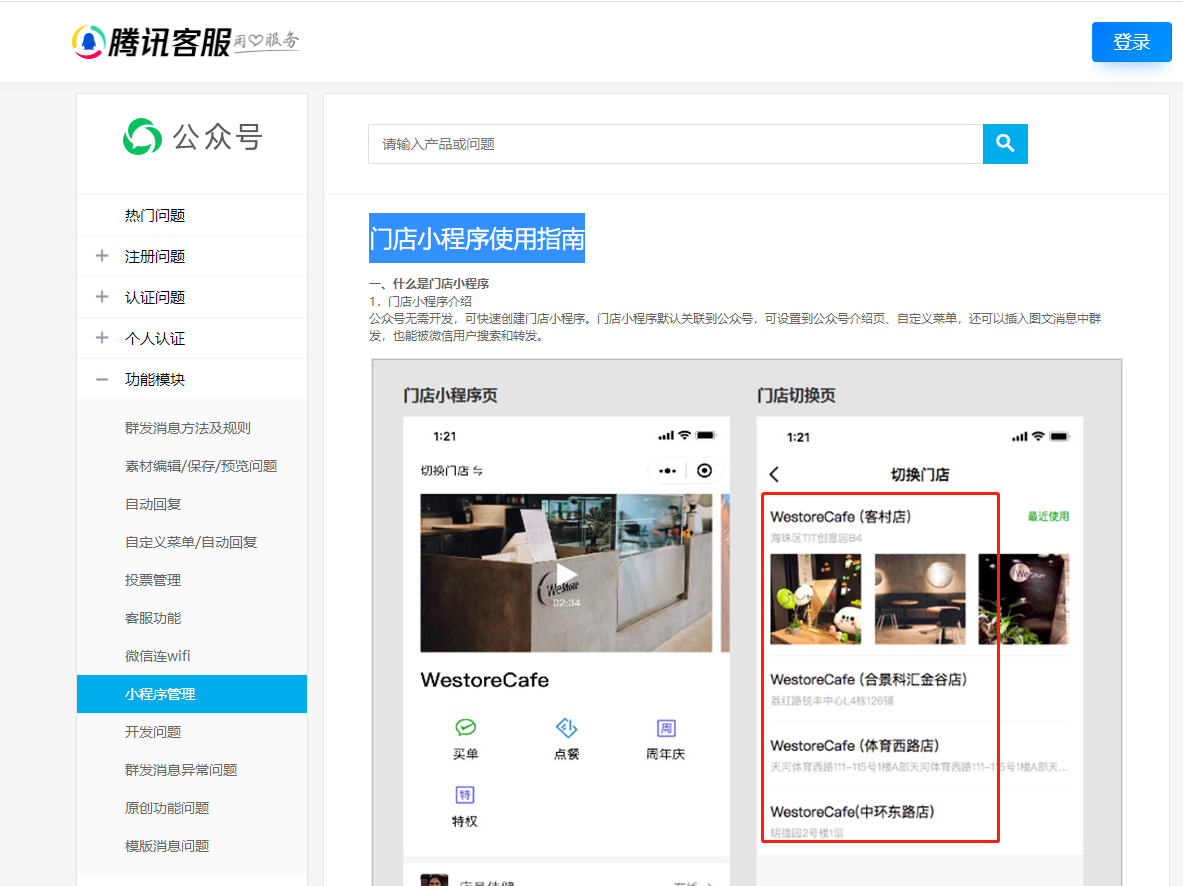This screenshot has width=1183, height=886.
Task: Click the 点餐 blue diamond icon
Action: 567,728
